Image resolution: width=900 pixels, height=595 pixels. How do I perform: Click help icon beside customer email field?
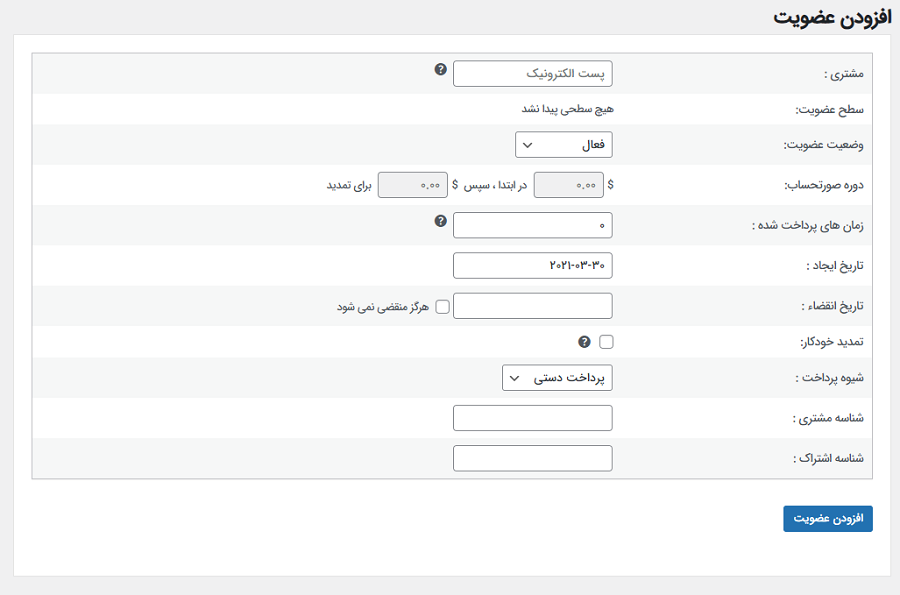(x=440, y=70)
